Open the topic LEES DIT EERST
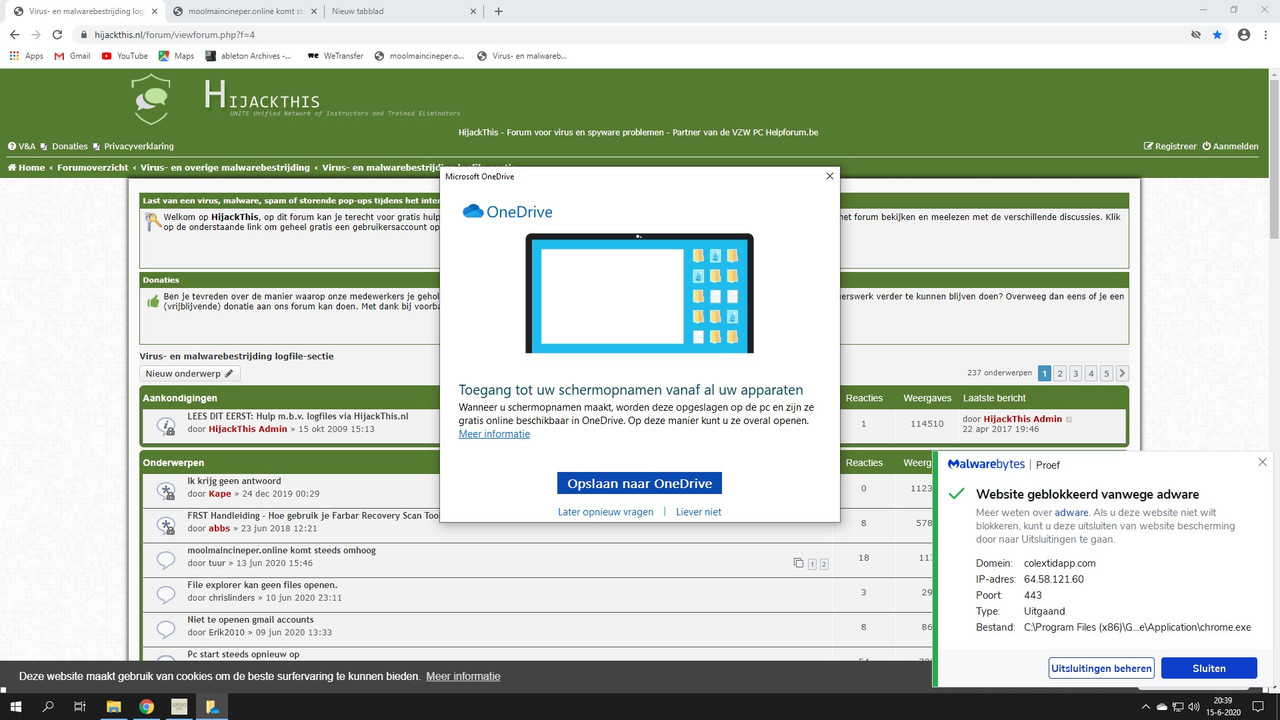 coord(298,416)
